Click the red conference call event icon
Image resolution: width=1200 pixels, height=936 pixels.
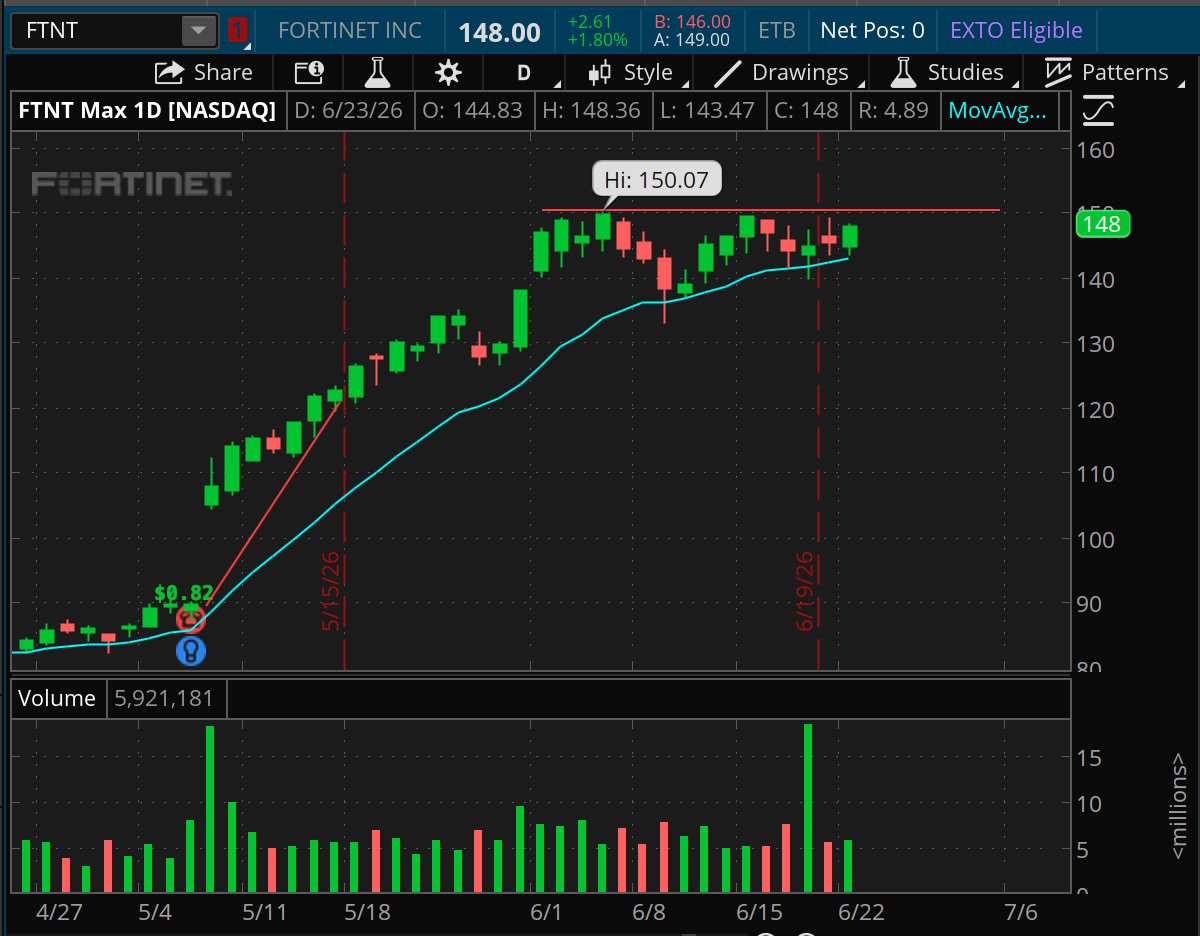pos(190,620)
